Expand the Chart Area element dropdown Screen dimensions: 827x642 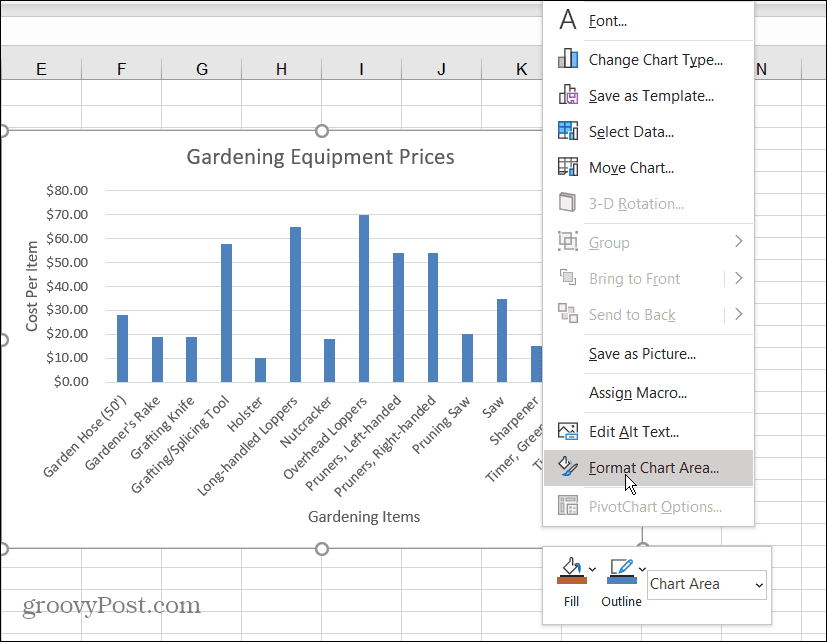point(758,585)
